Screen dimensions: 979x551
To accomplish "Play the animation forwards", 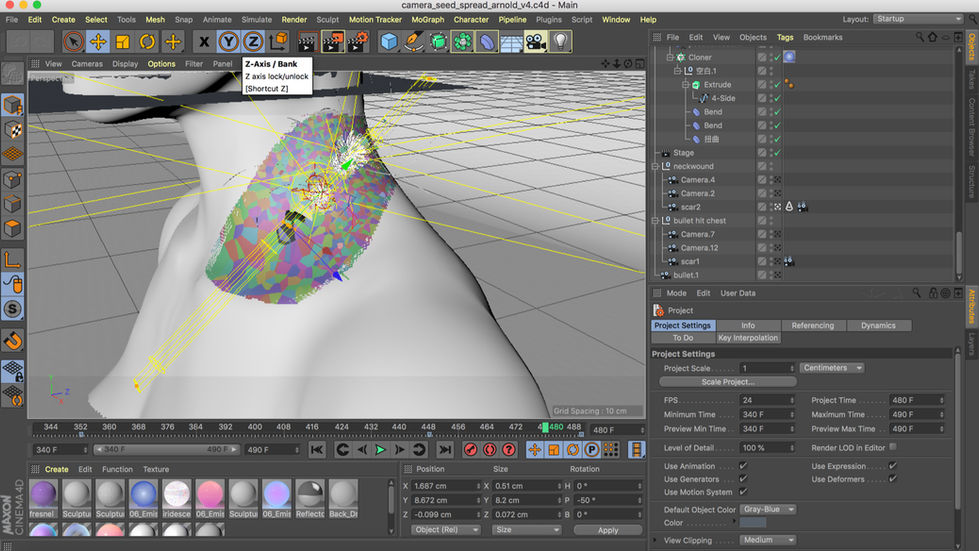I will pos(380,449).
